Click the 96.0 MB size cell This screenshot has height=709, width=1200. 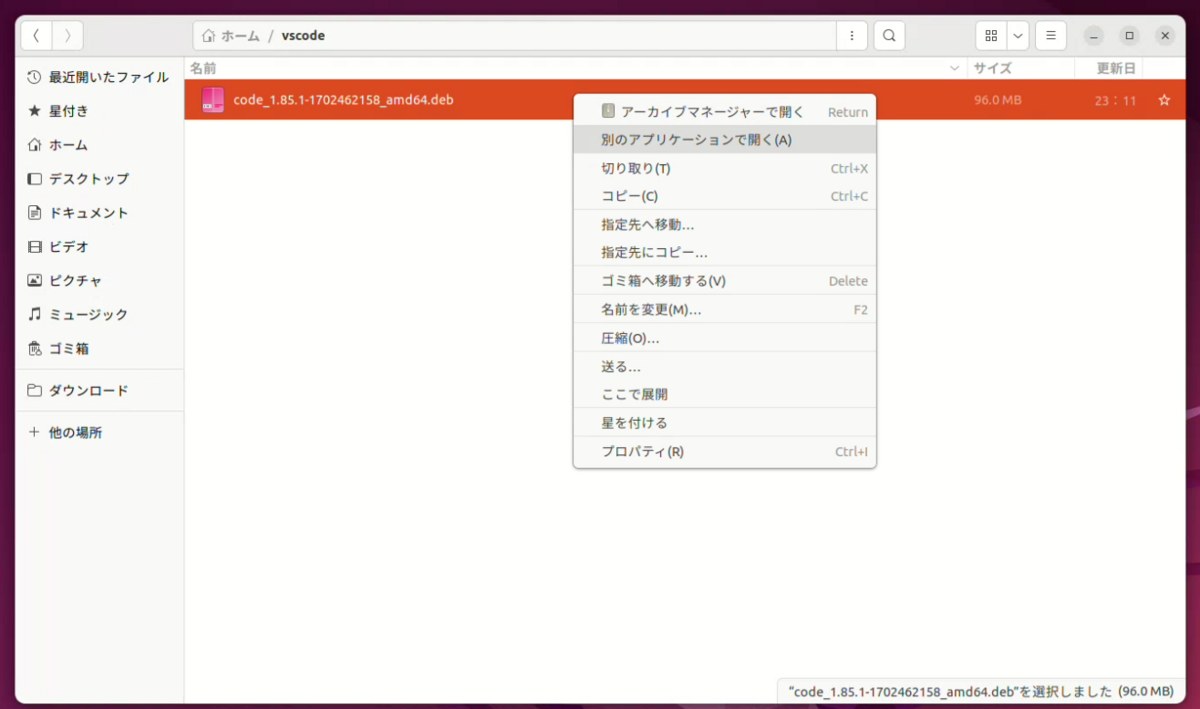coord(998,100)
